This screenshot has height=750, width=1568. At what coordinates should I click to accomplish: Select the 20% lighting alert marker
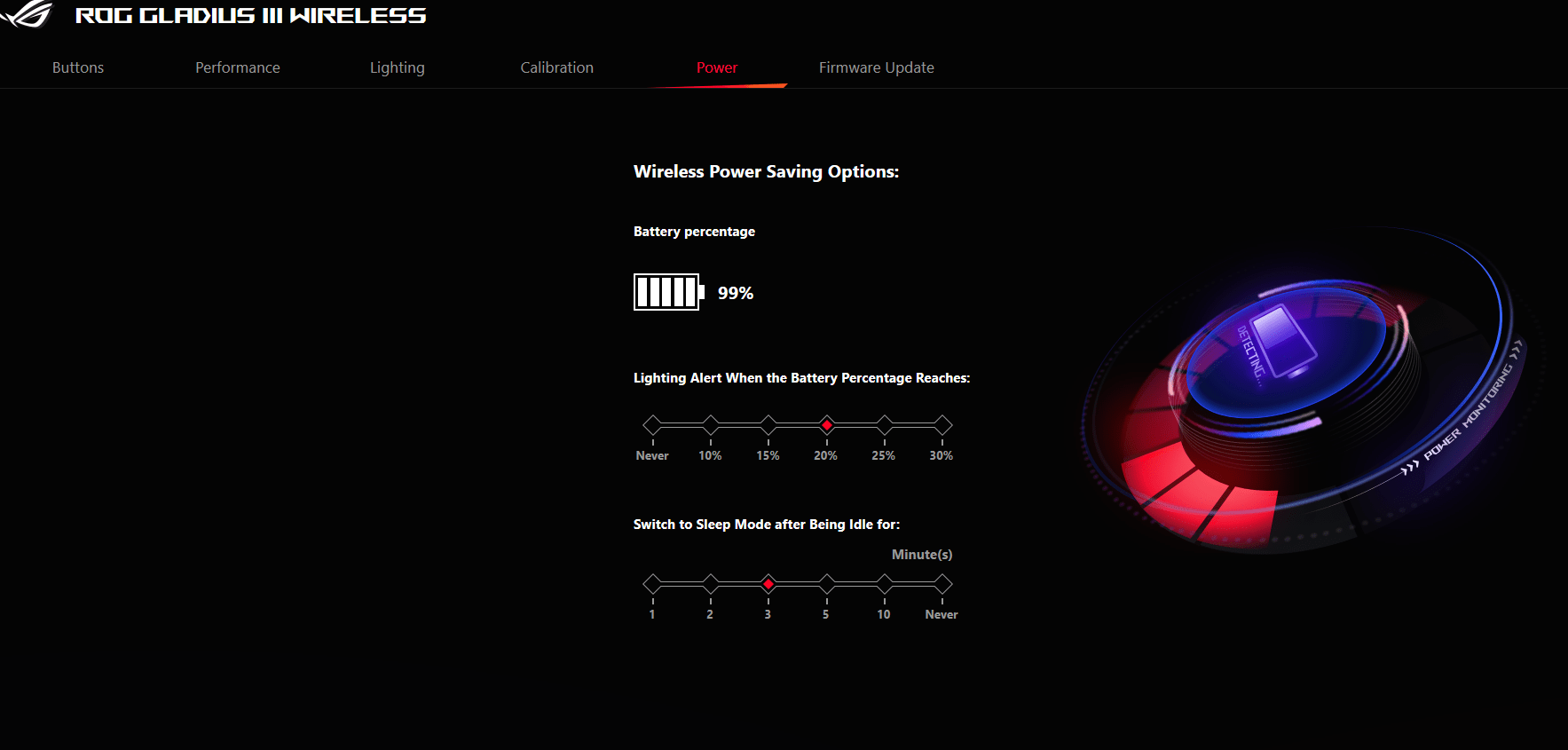tap(826, 425)
